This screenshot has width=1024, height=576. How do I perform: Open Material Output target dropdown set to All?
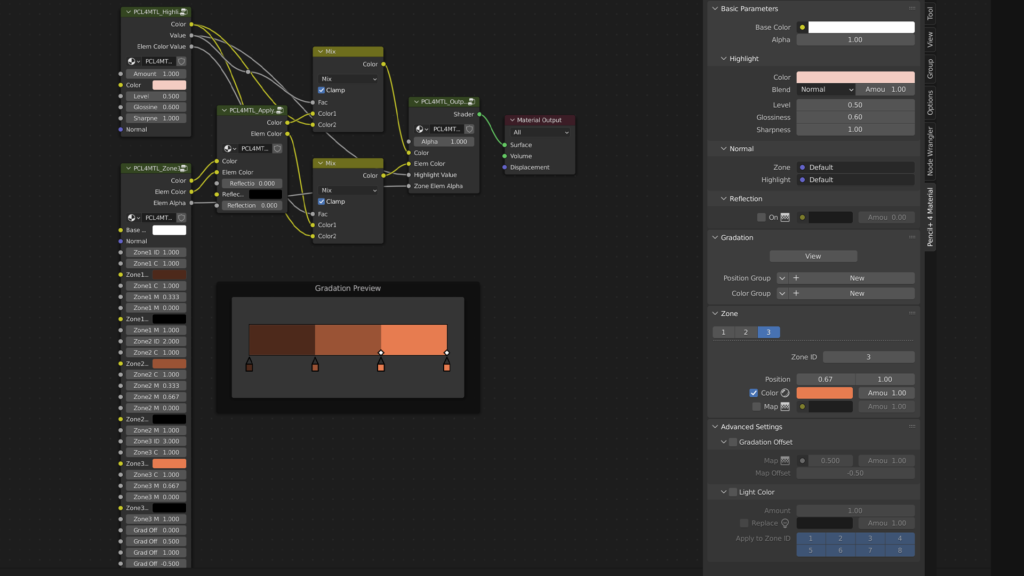[540, 132]
